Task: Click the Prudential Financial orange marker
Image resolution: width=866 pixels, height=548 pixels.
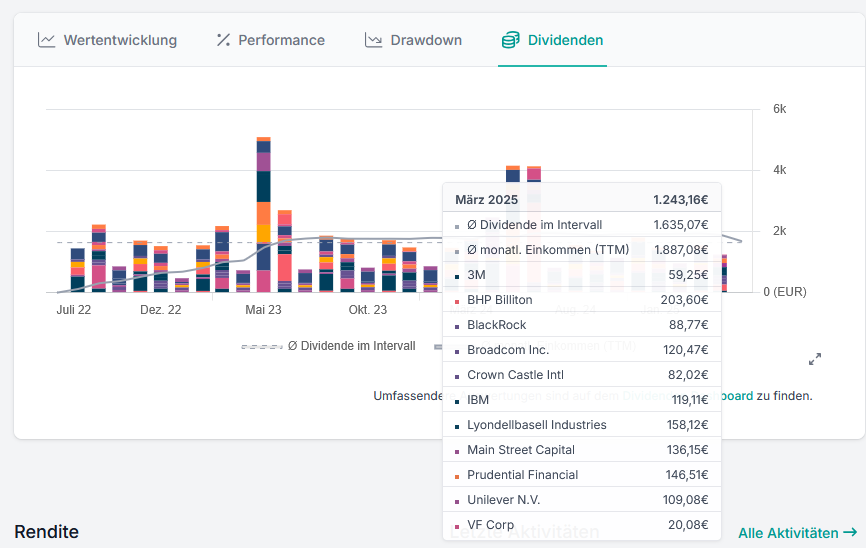Action: pyautogui.click(x=457, y=476)
